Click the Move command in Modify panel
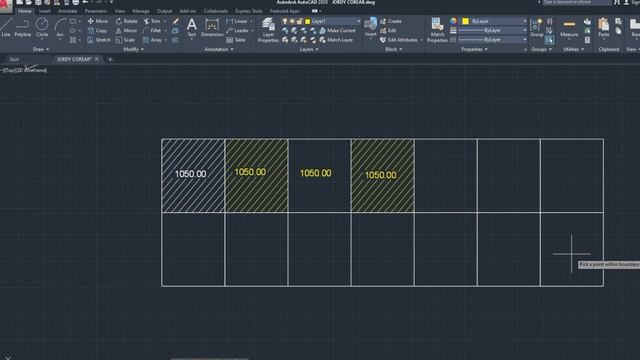 coord(98,21)
